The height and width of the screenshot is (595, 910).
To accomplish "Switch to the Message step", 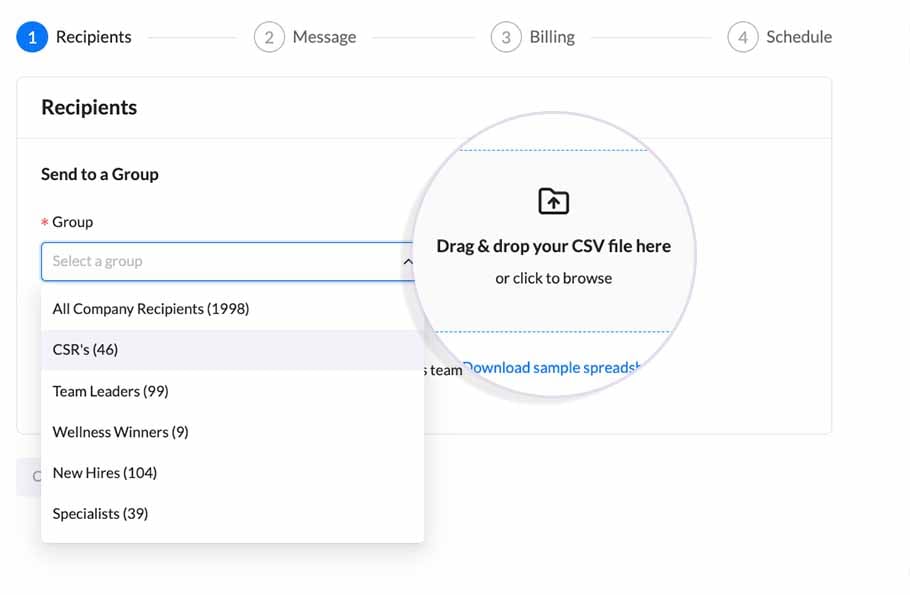I will pos(325,36).
